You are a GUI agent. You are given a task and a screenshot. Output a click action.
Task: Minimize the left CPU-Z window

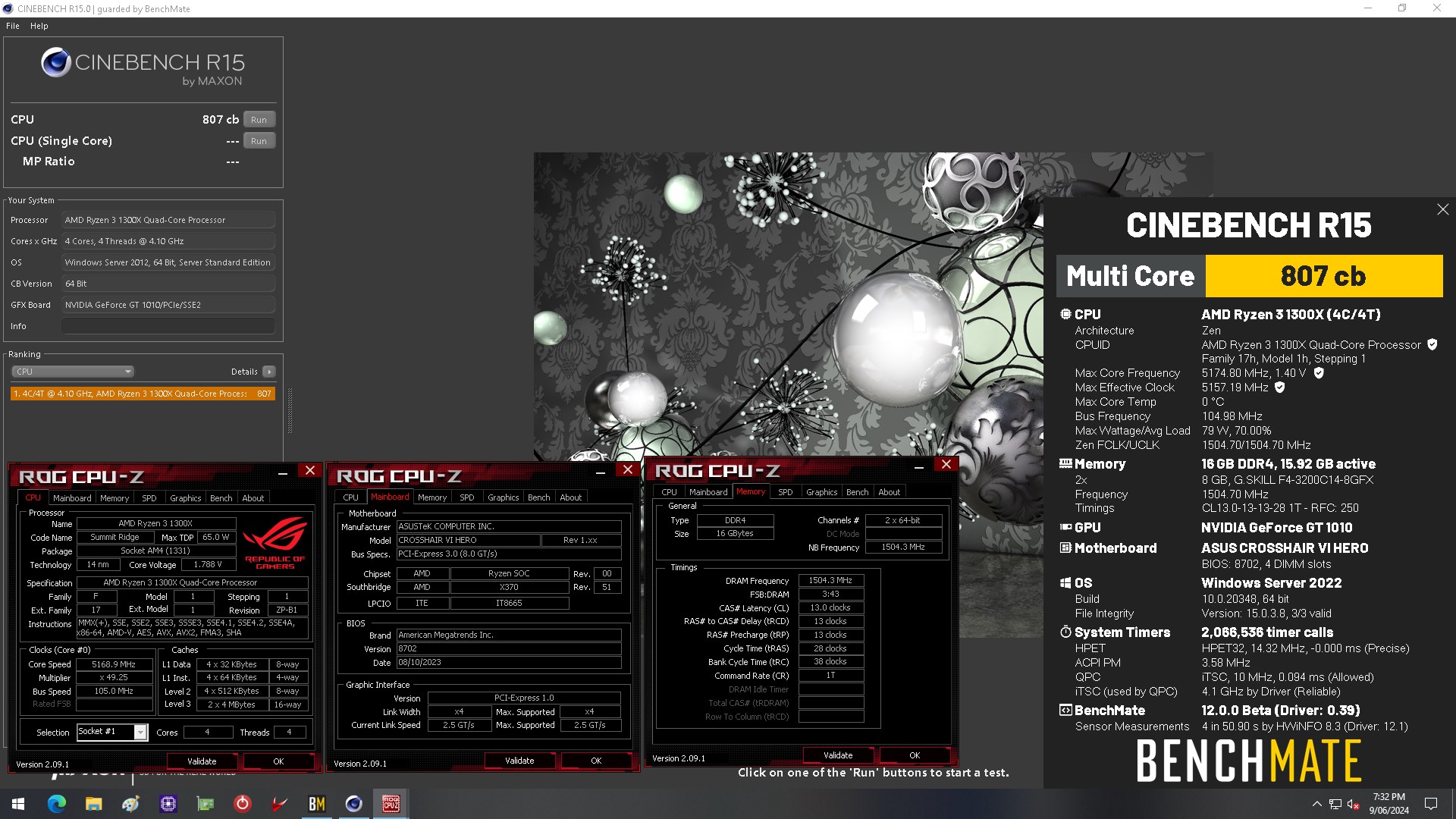pyautogui.click(x=283, y=473)
